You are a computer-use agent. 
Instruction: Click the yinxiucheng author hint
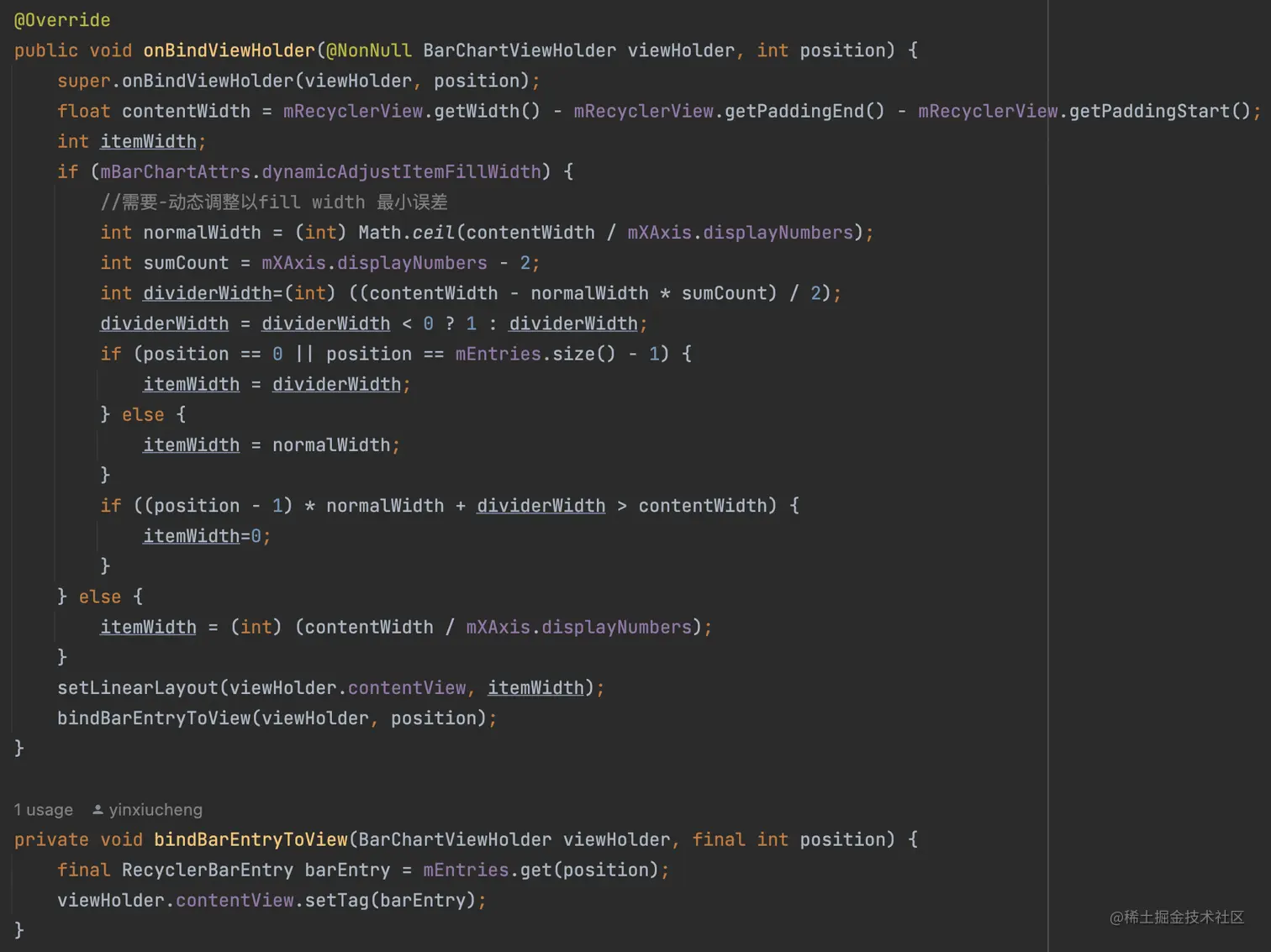coord(156,810)
